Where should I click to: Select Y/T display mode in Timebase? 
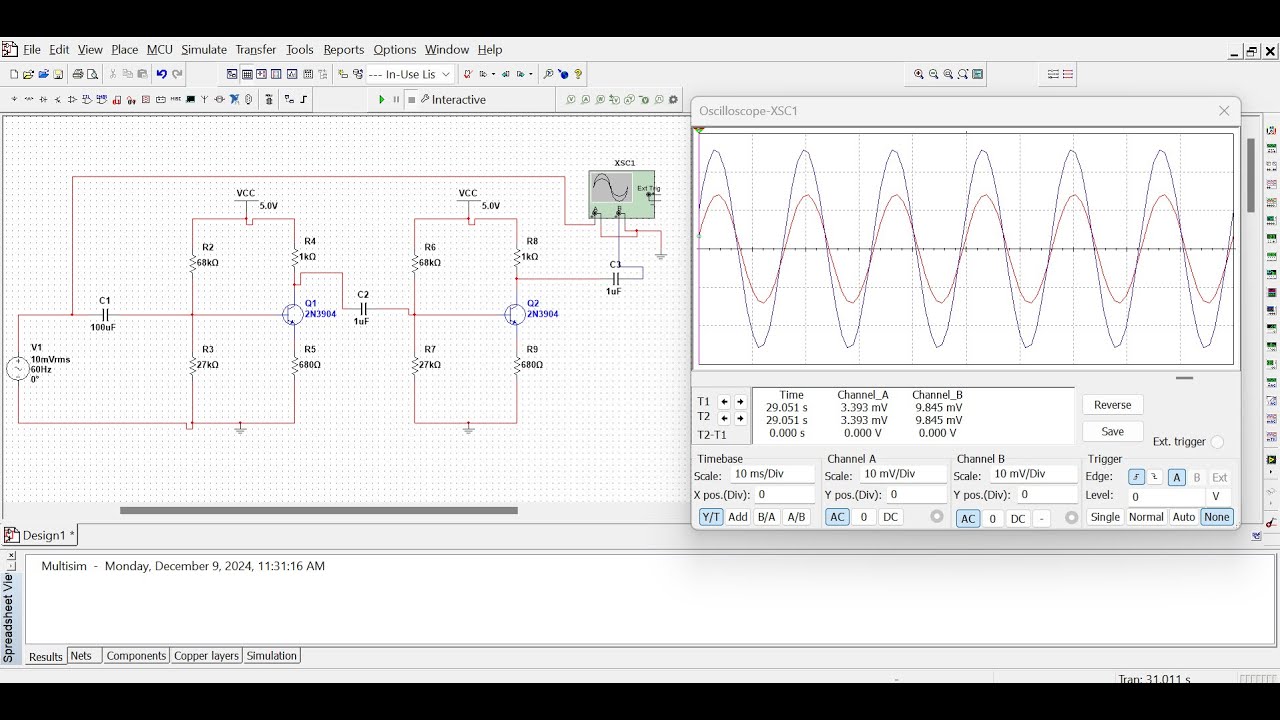[710, 517]
